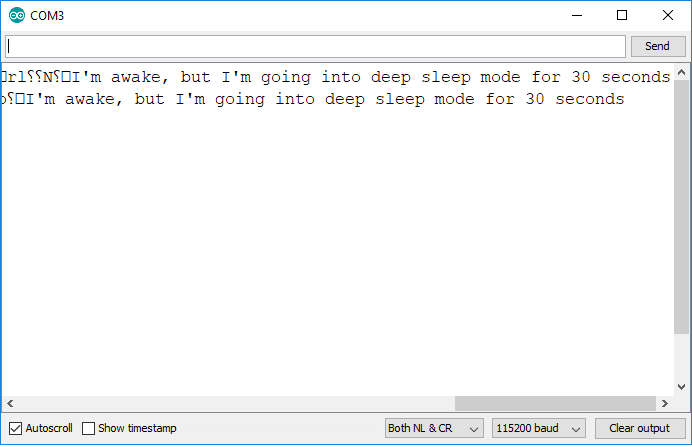Maximize the COM3 serial monitor window
Viewport: 692px width, 445px height.
pos(622,15)
